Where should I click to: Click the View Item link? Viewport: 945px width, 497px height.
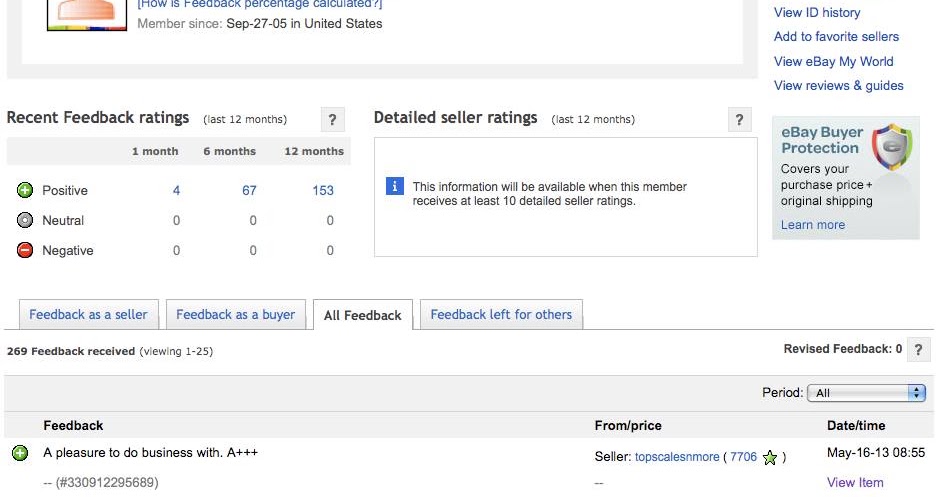855,483
